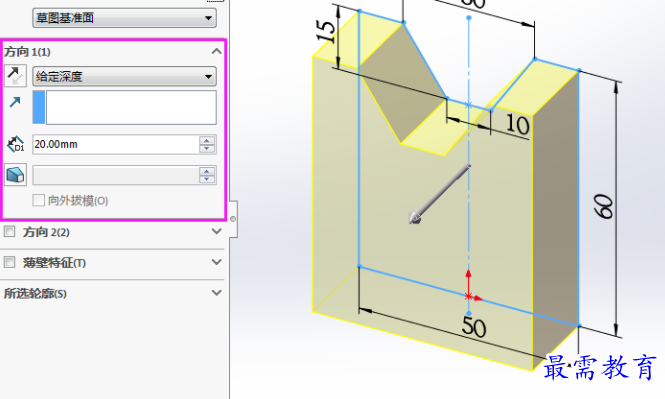Click the 20.00mm depth input field
Screen dimensions: 665x399
(x=115, y=144)
